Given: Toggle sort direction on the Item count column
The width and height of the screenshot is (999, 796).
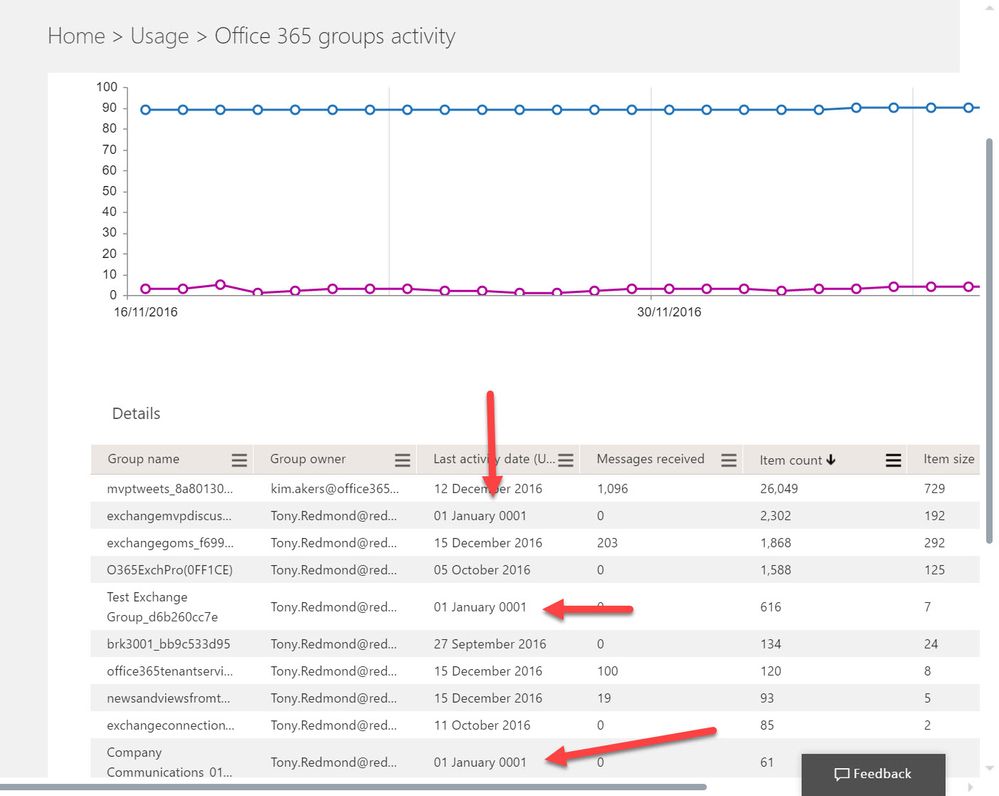Looking at the screenshot, I should [x=832, y=459].
